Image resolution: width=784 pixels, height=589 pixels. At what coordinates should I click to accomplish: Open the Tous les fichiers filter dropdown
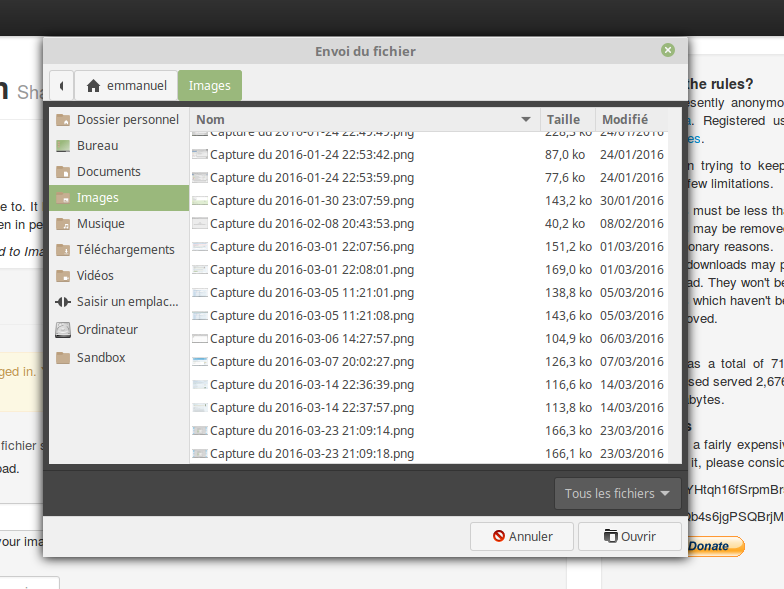[618, 494]
